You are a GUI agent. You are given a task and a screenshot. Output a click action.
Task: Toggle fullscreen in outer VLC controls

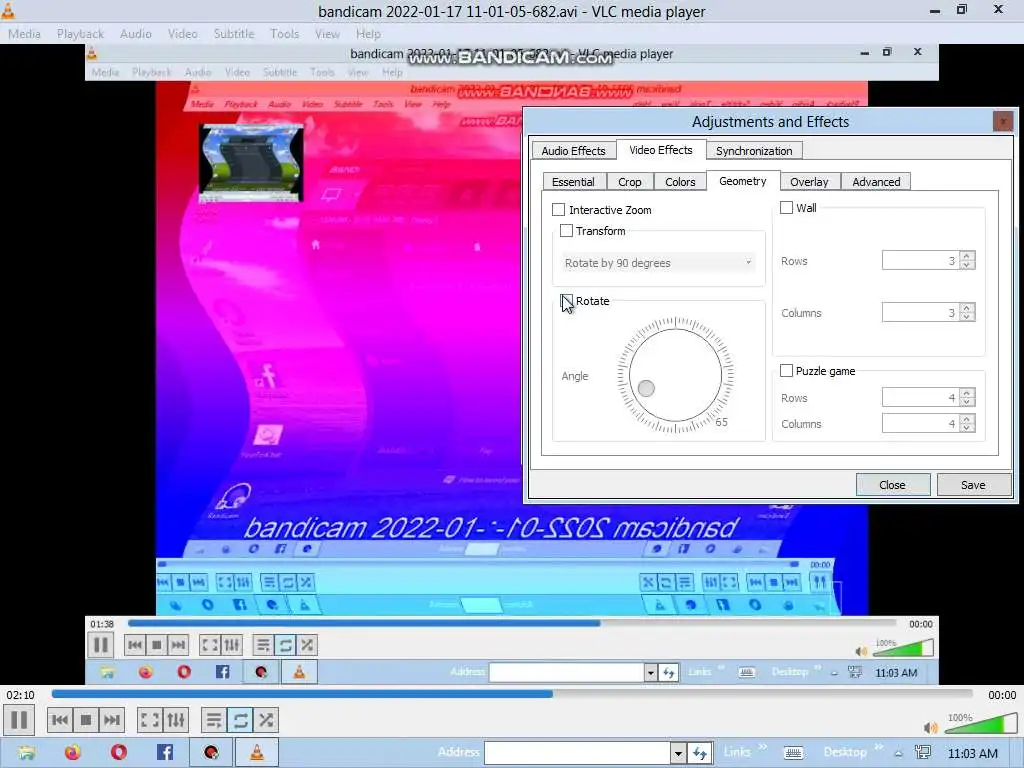pyautogui.click(x=150, y=720)
